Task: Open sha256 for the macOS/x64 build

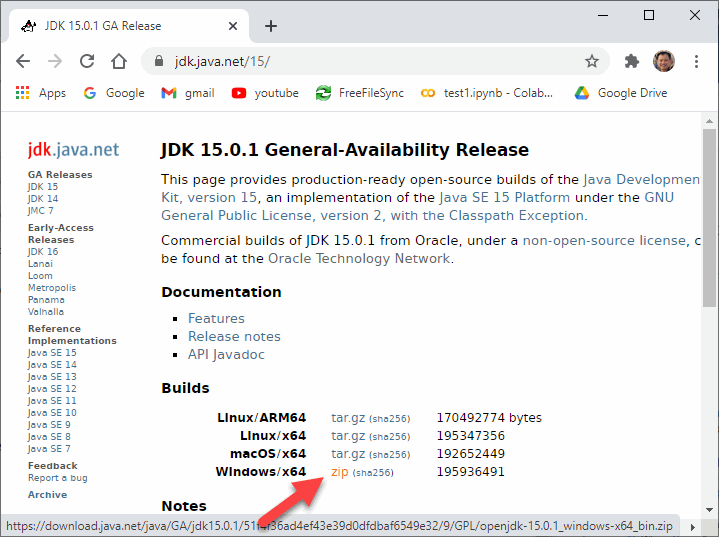Action: click(x=390, y=455)
